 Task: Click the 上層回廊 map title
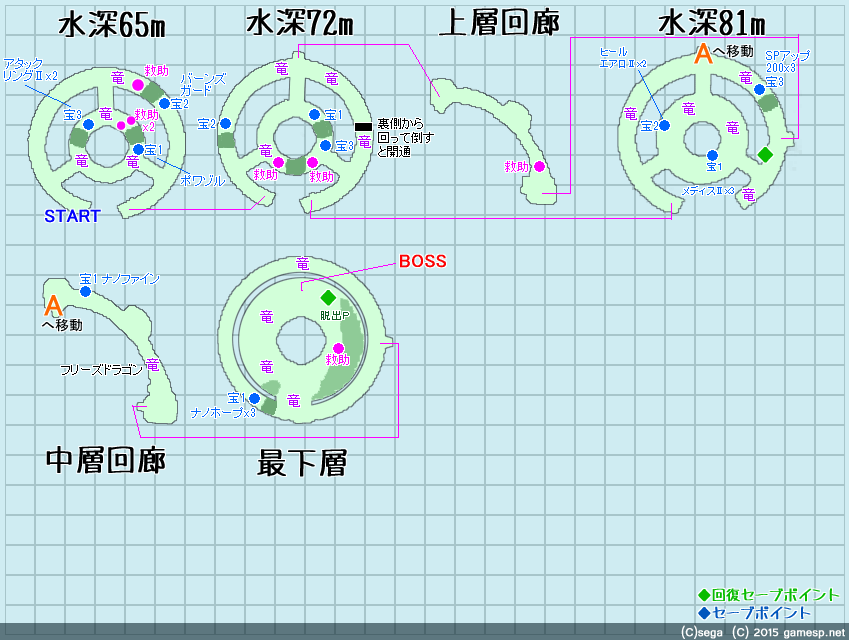(x=499, y=23)
